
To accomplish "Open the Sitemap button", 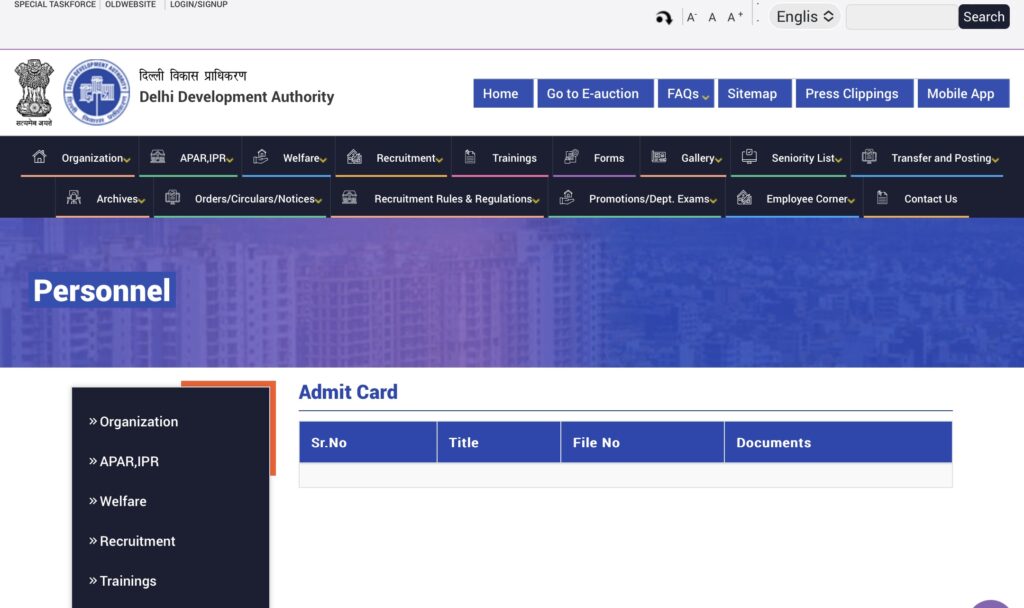I will 754,93.
